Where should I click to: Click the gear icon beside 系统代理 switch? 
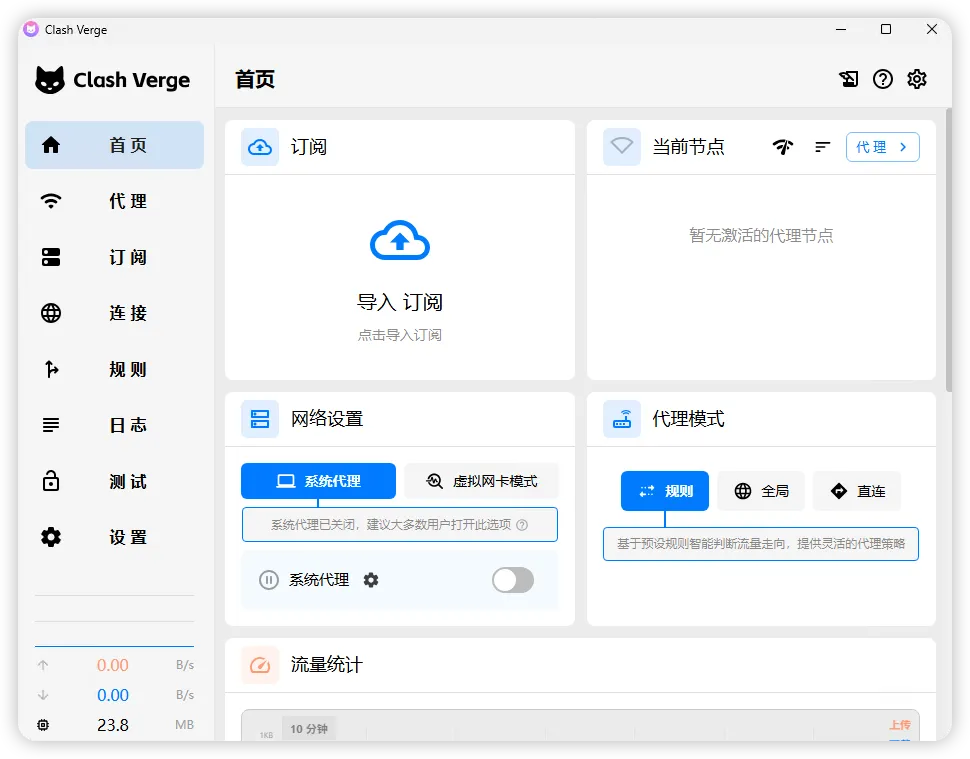(371, 580)
